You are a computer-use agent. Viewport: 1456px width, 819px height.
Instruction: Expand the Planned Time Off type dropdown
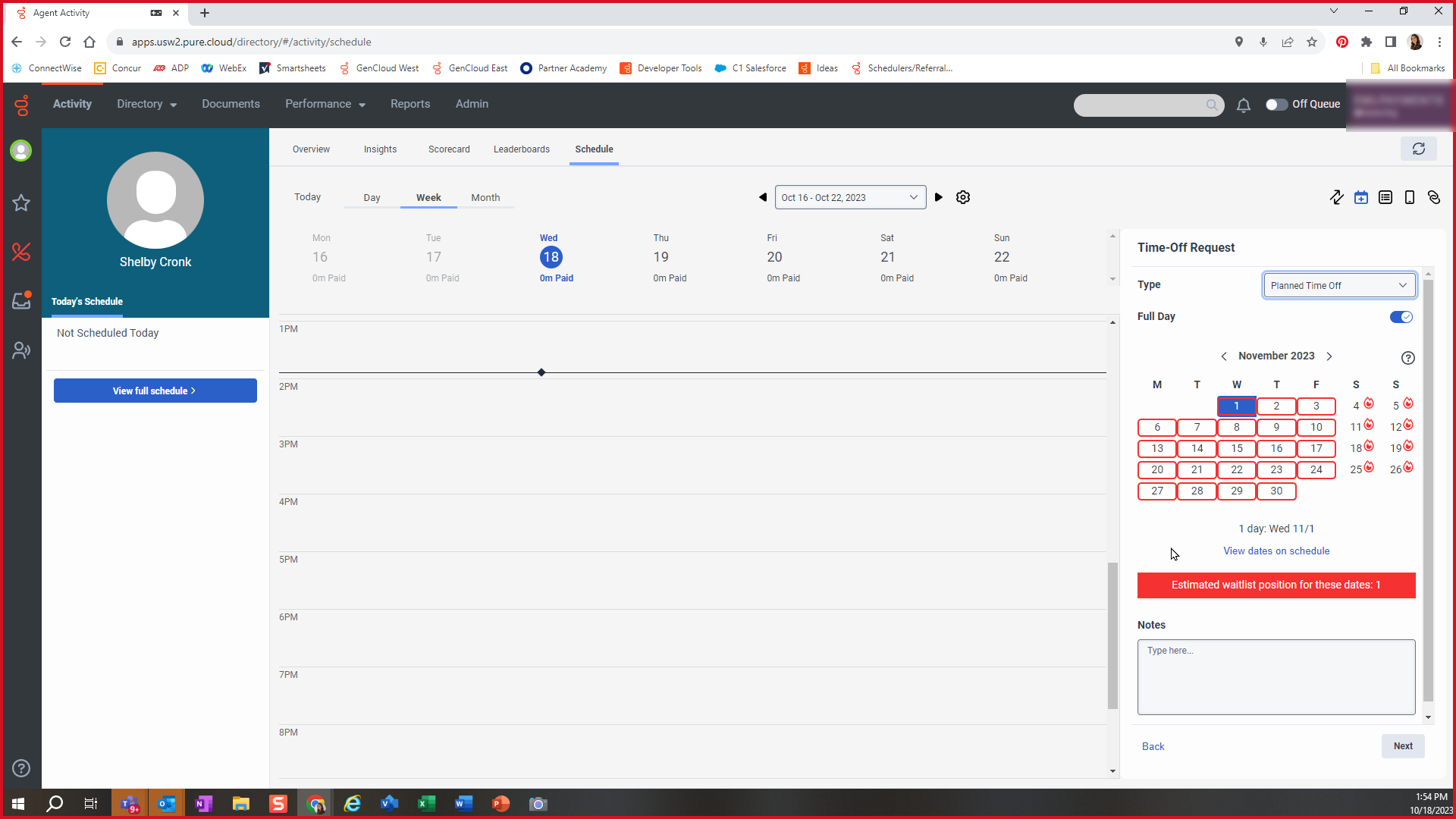click(1339, 285)
